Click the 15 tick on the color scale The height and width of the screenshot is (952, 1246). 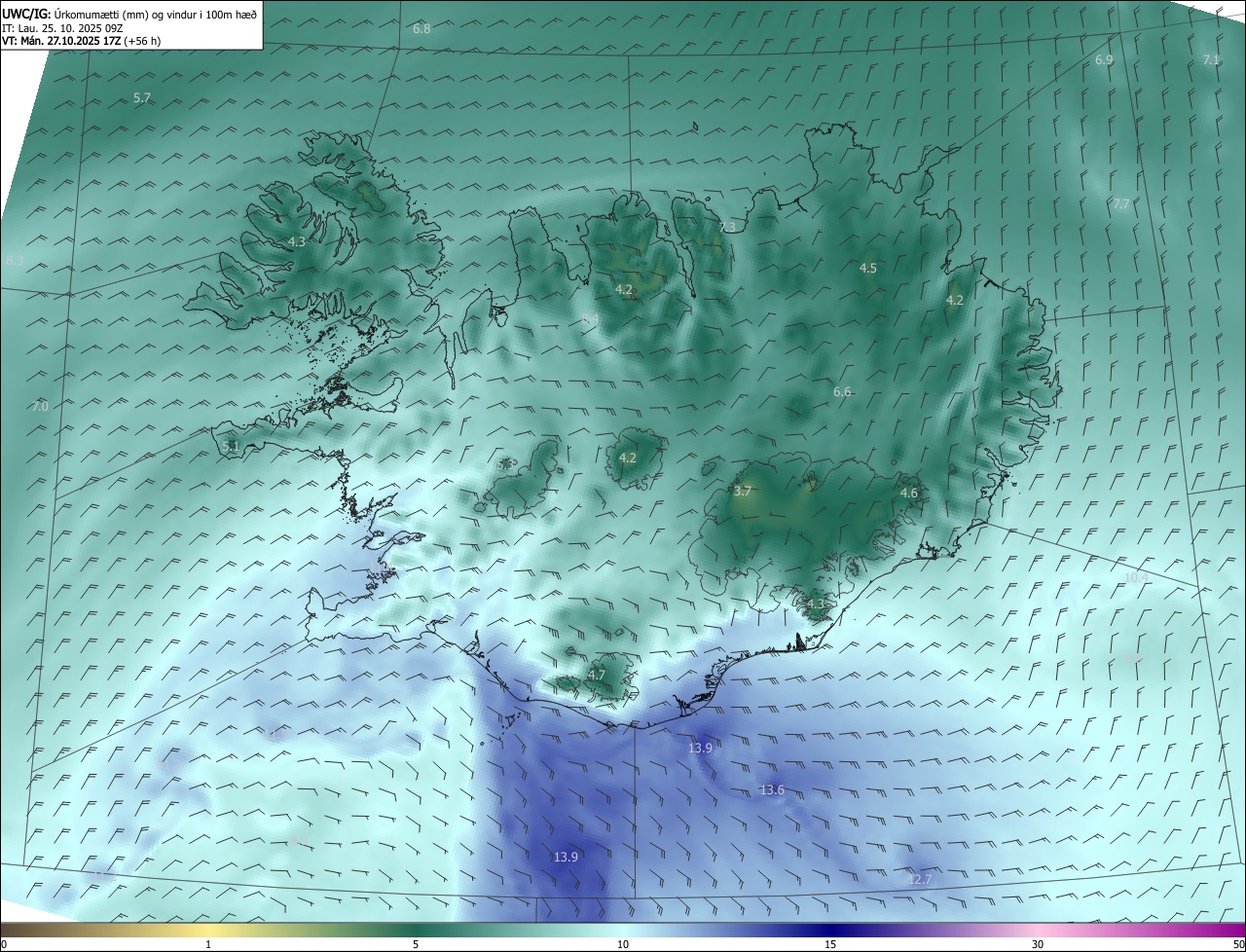830,944
